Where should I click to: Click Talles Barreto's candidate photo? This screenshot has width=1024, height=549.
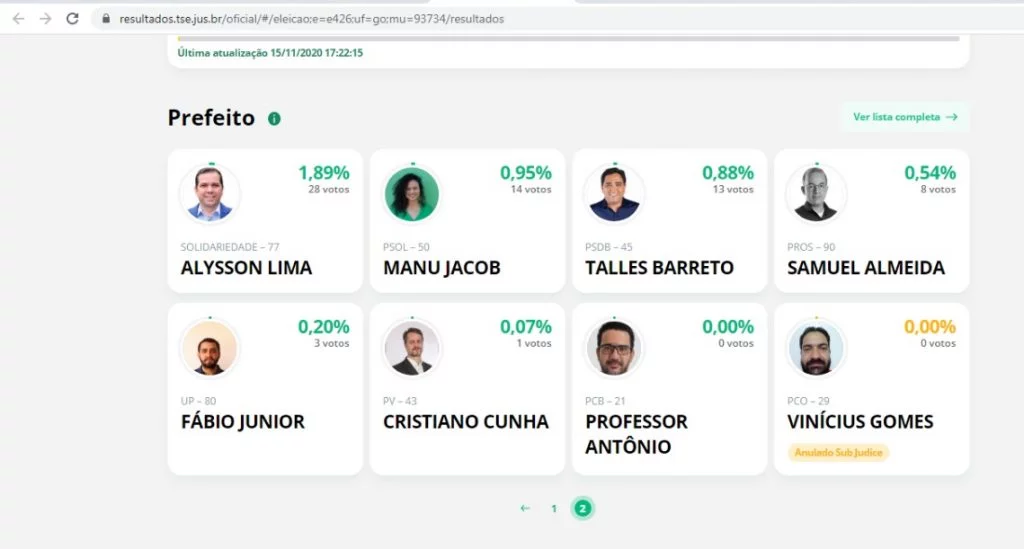pos(614,193)
